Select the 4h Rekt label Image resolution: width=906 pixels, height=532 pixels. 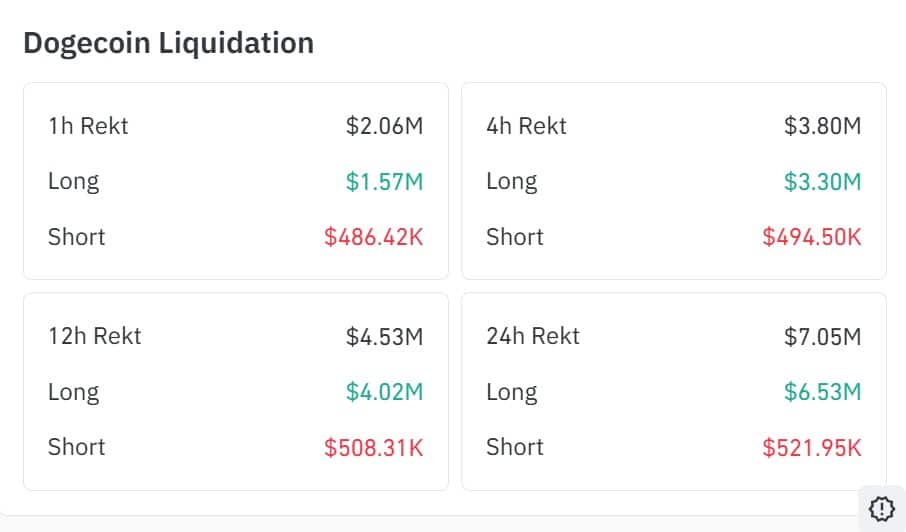(526, 126)
